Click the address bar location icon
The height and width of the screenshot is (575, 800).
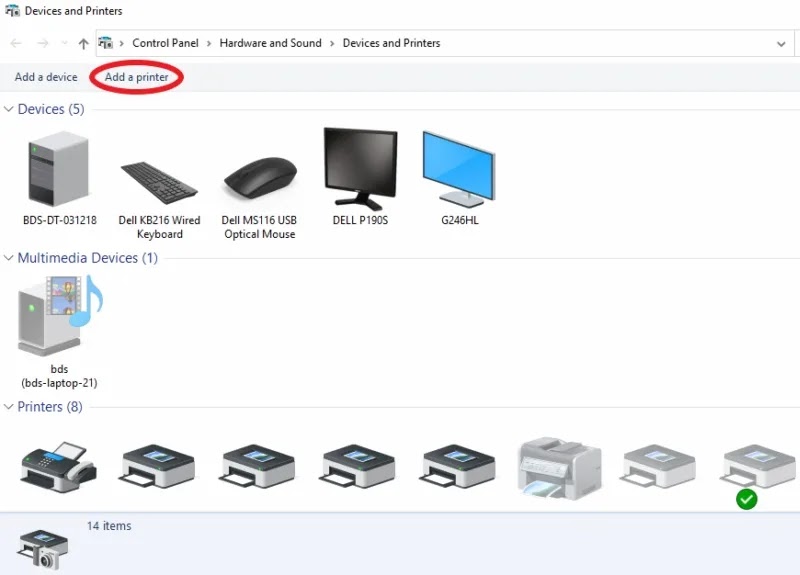point(106,43)
